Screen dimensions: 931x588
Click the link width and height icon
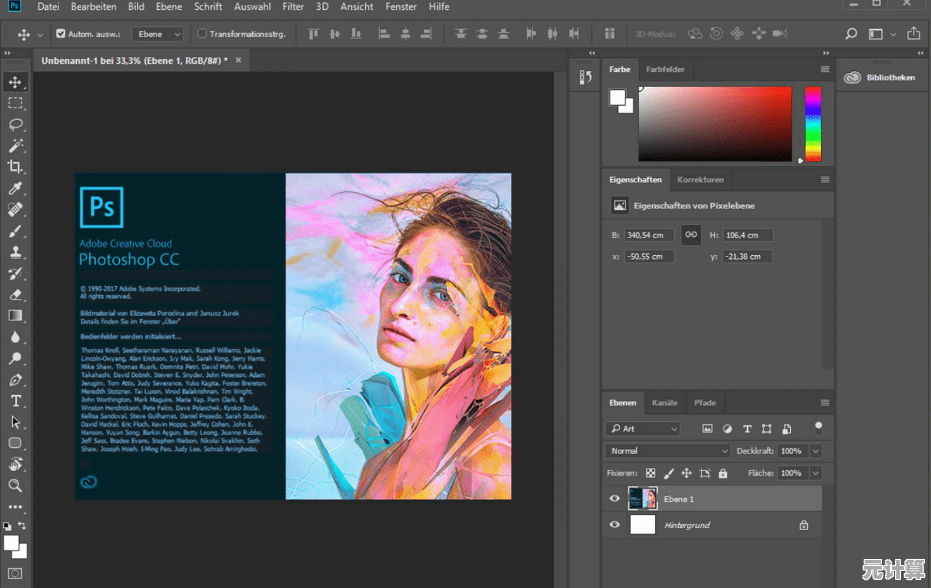tap(690, 235)
